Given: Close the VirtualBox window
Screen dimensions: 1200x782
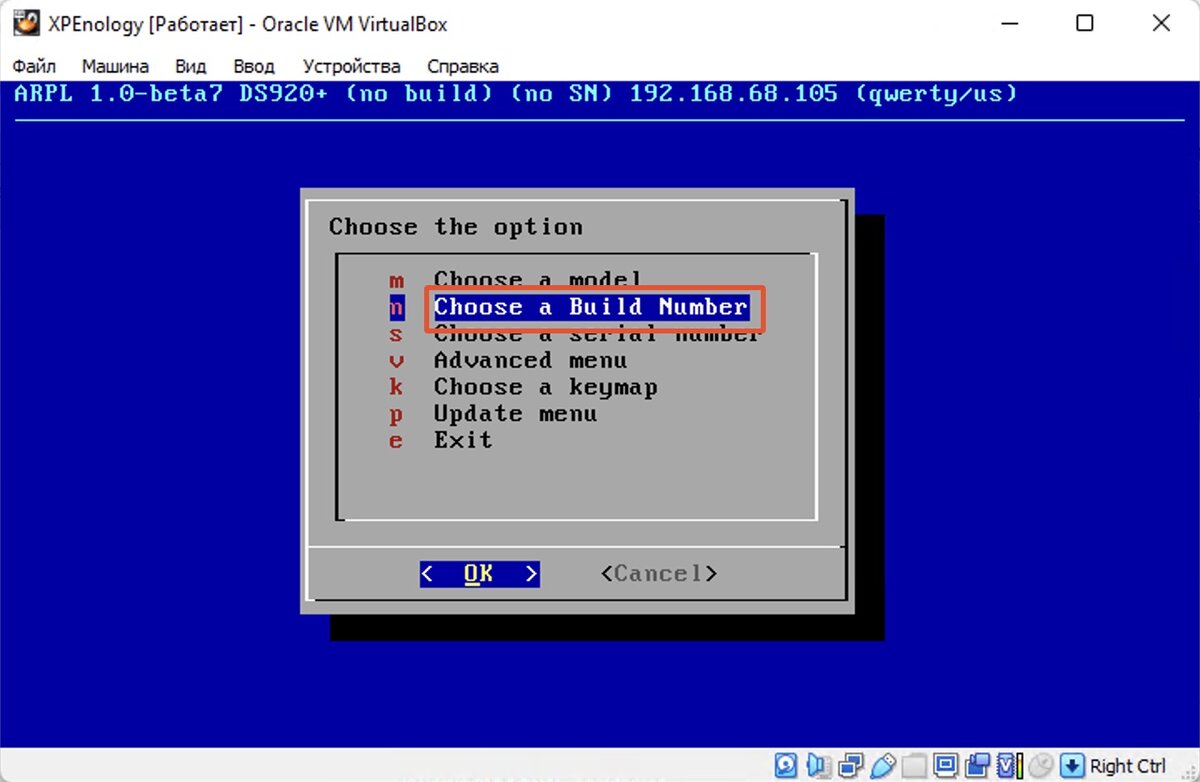Looking at the screenshot, I should tap(1161, 24).
